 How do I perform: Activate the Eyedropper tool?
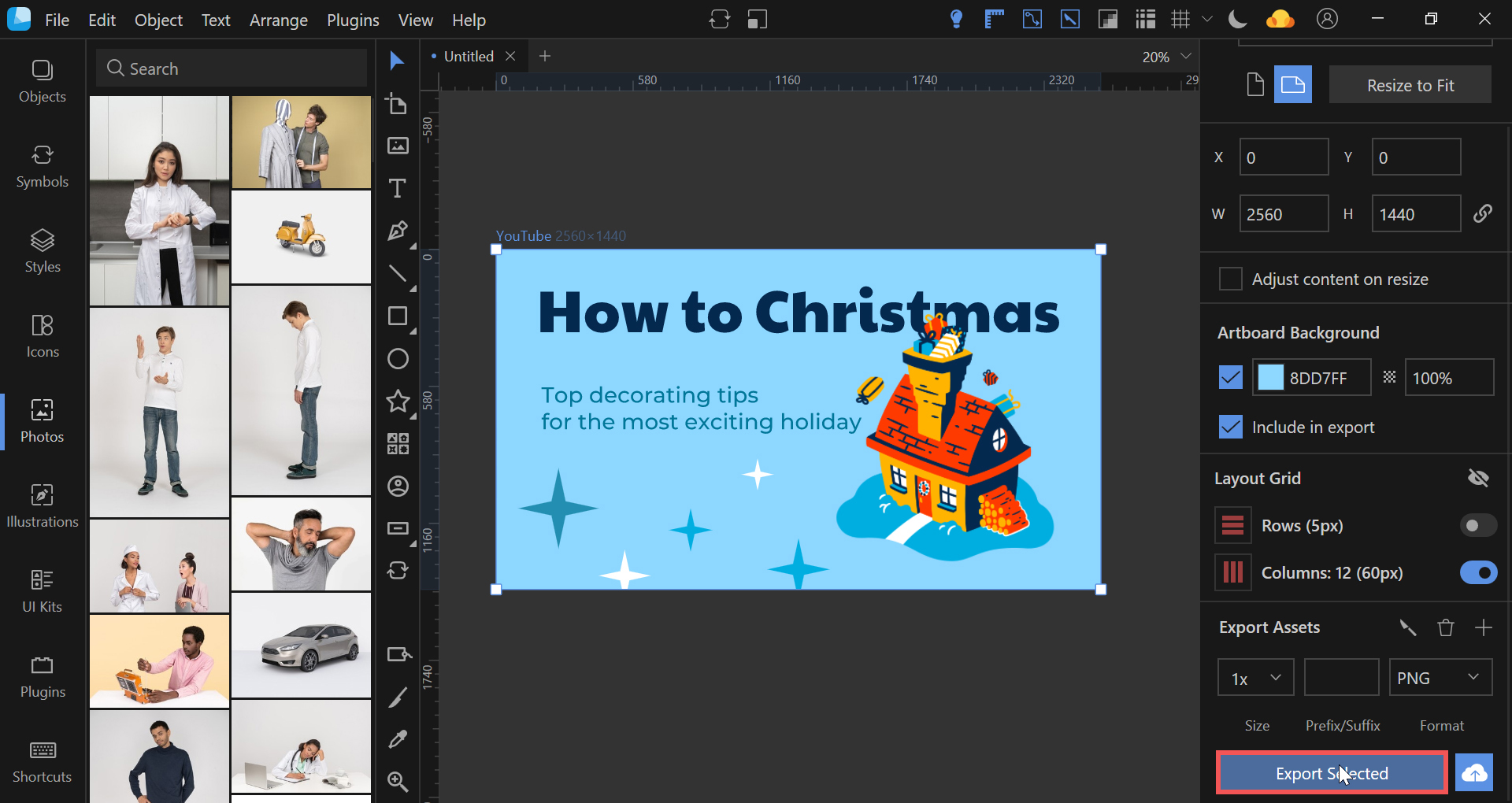(398, 738)
